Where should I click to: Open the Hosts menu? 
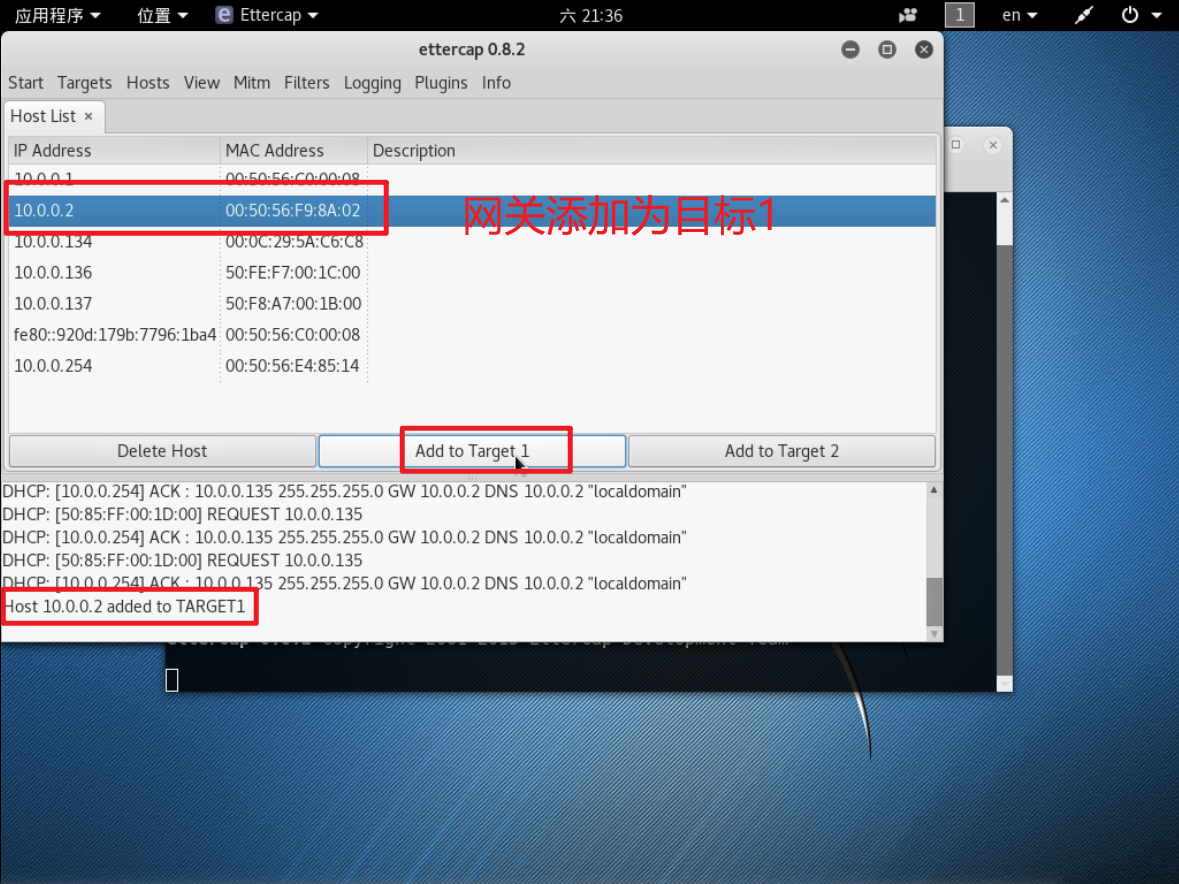147,83
